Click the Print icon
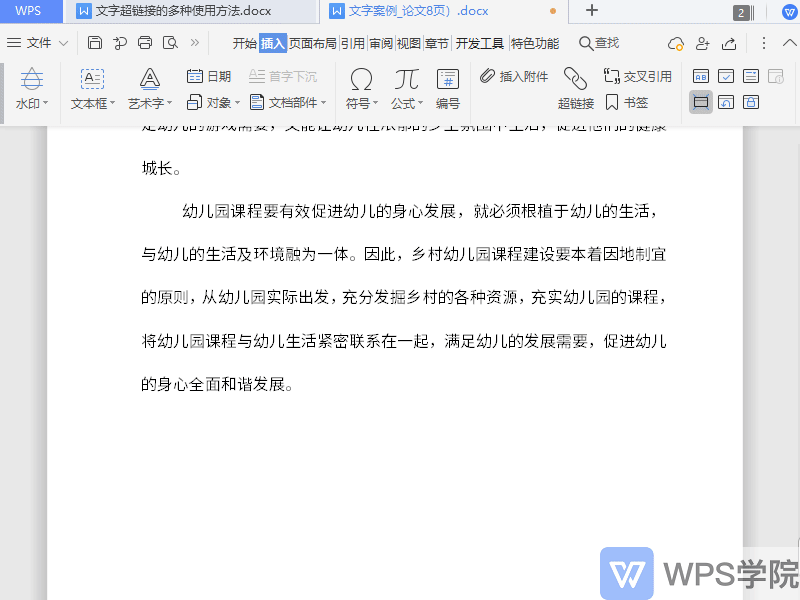Viewport: 800px width, 600px height. click(x=145, y=43)
